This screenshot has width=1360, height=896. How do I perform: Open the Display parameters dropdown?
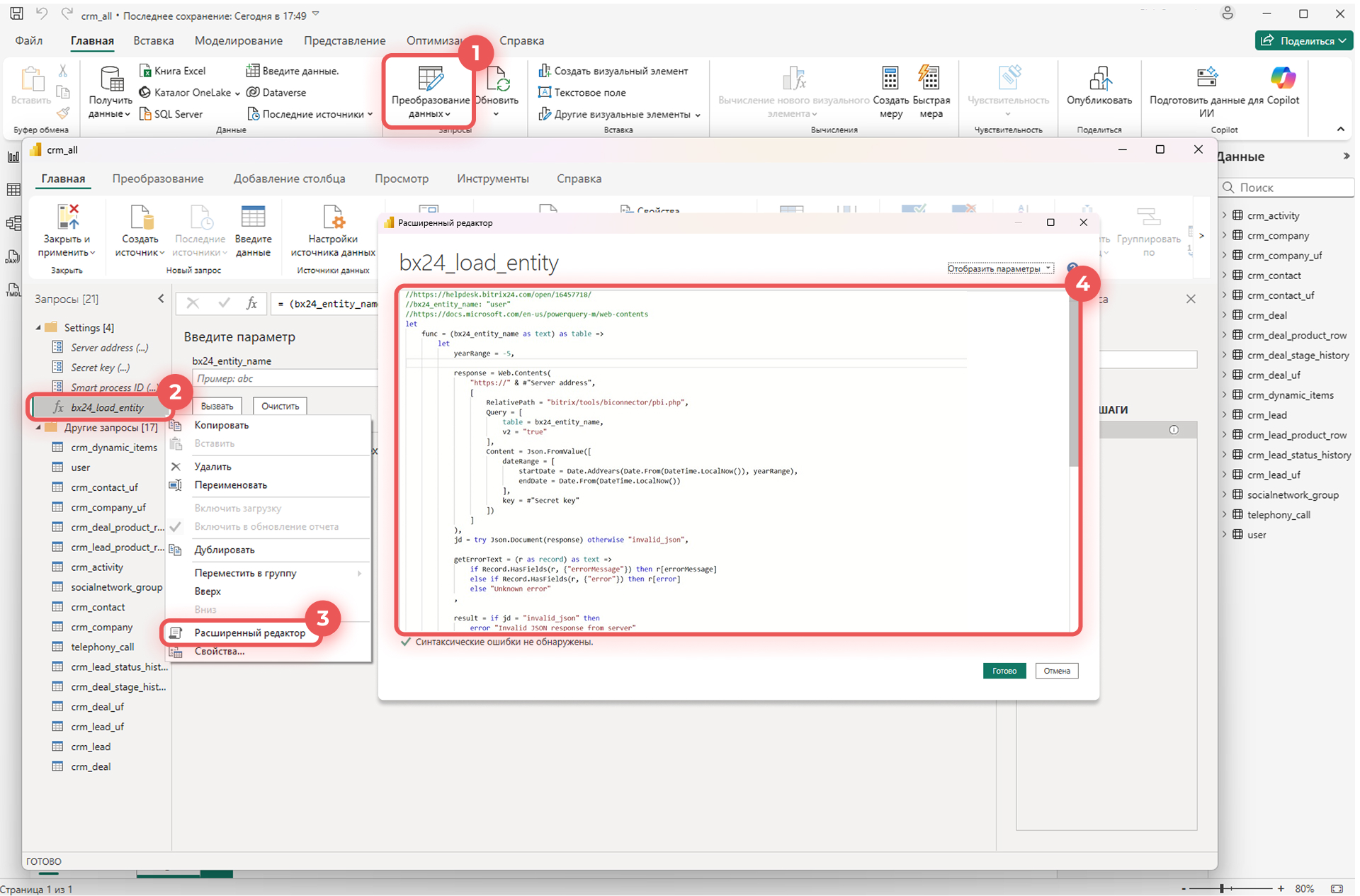[x=999, y=268]
